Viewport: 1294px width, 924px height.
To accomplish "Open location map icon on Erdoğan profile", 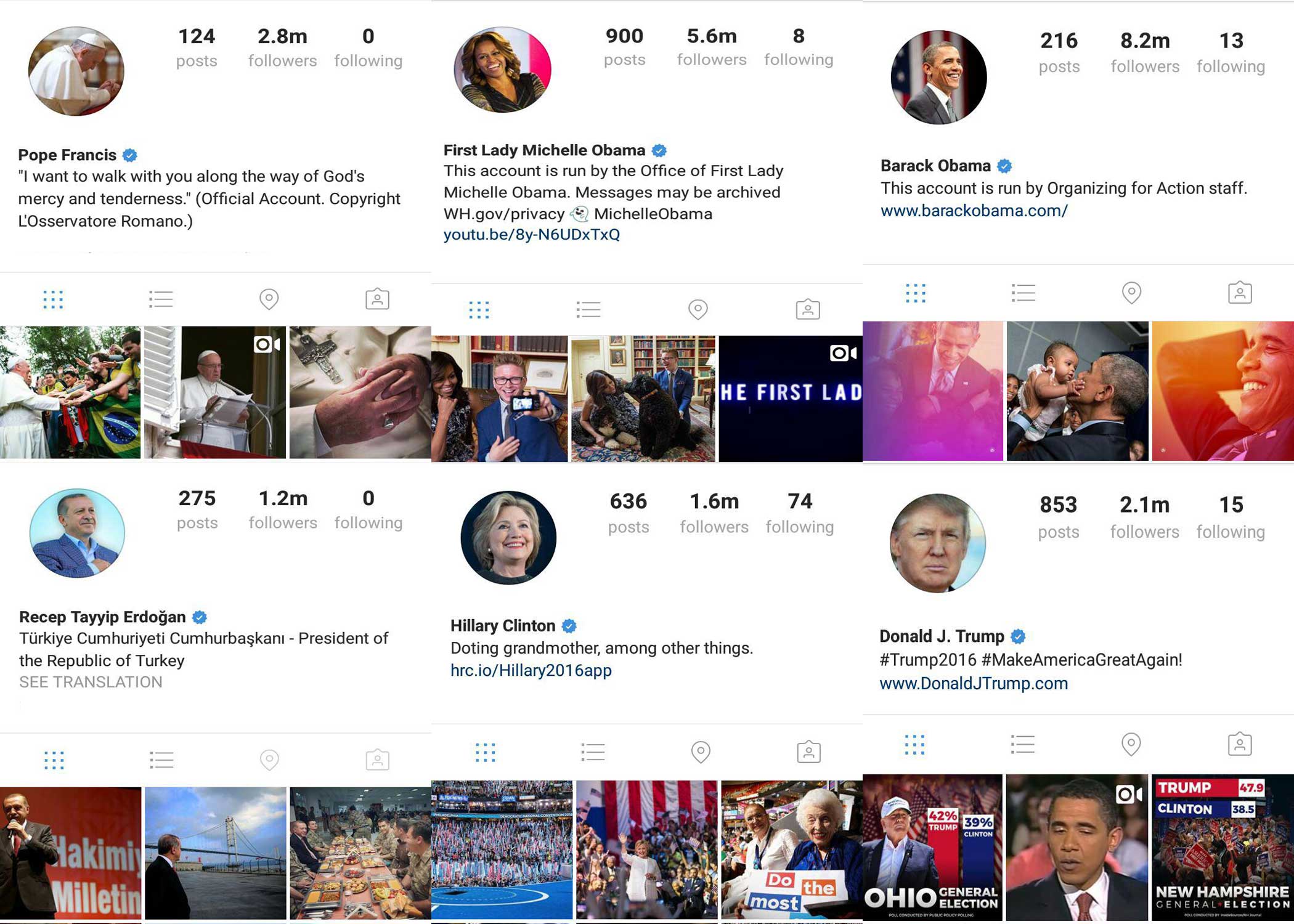I will (269, 760).
